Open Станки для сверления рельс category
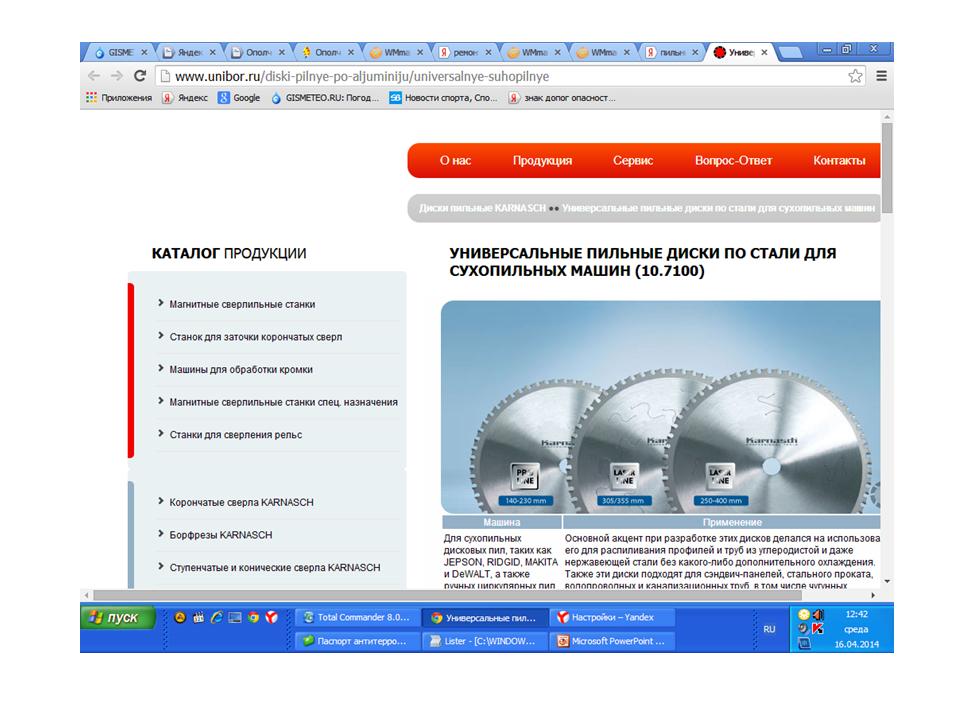The image size is (960, 720). (x=236, y=435)
